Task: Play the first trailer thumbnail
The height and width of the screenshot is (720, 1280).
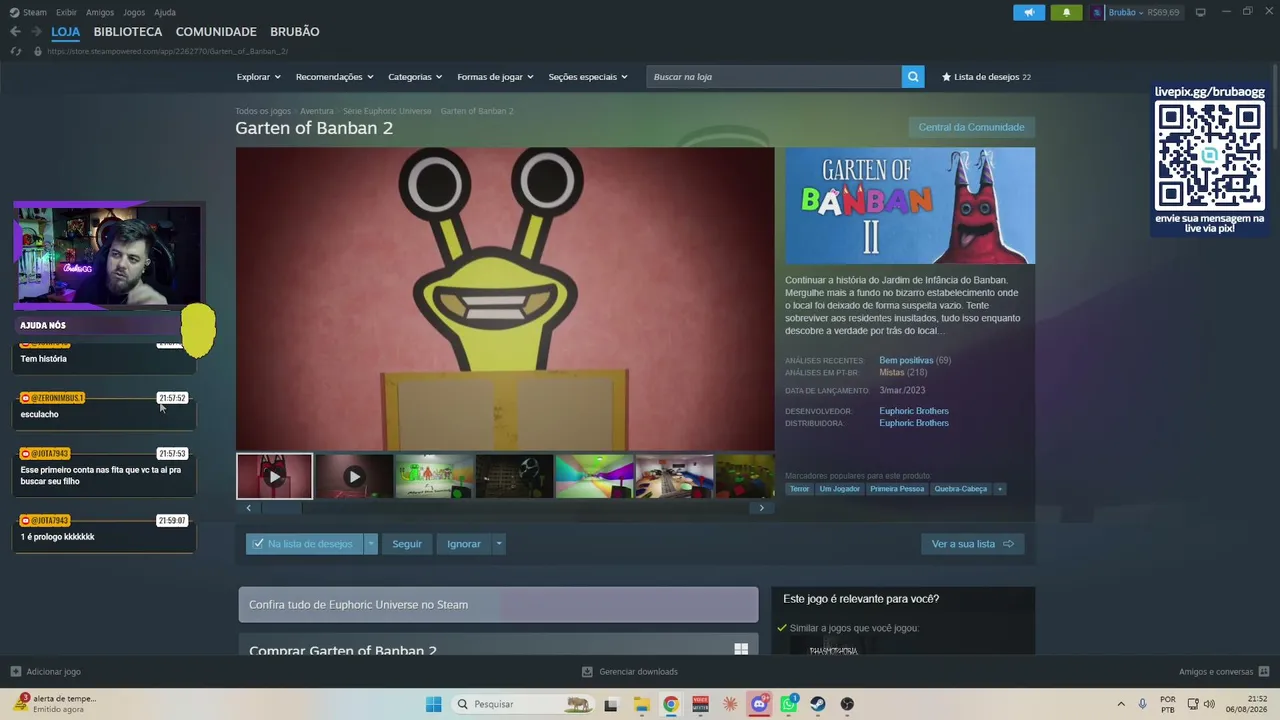Action: click(x=274, y=477)
